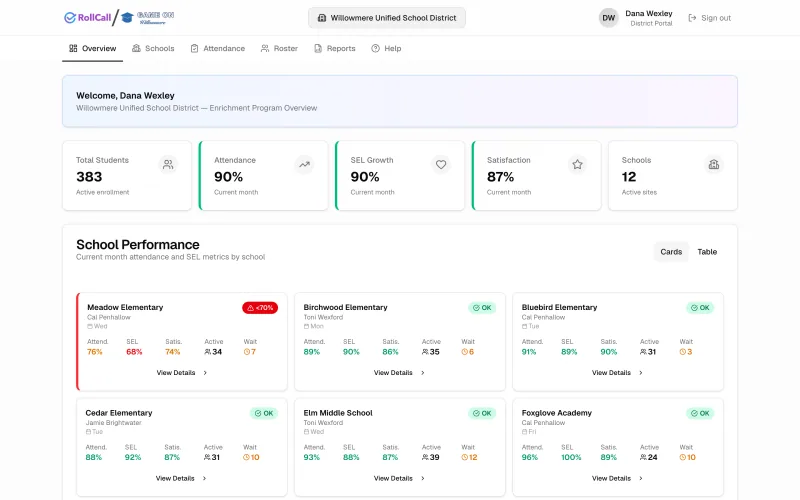This screenshot has width=800, height=500.
Task: Click chevron beside Bluebird Elementary View Details
Action: coord(641,373)
